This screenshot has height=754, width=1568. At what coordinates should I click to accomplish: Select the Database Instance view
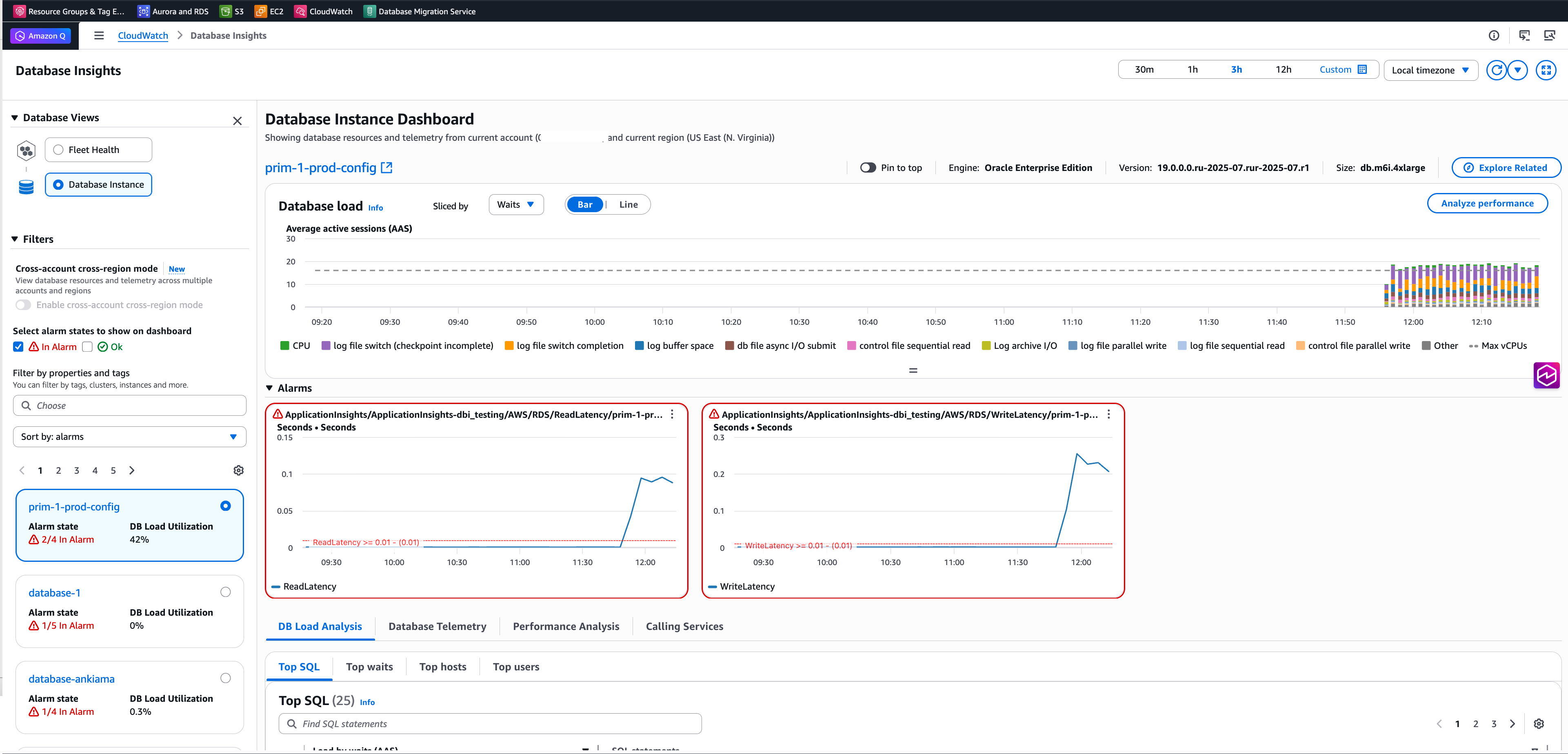click(99, 184)
